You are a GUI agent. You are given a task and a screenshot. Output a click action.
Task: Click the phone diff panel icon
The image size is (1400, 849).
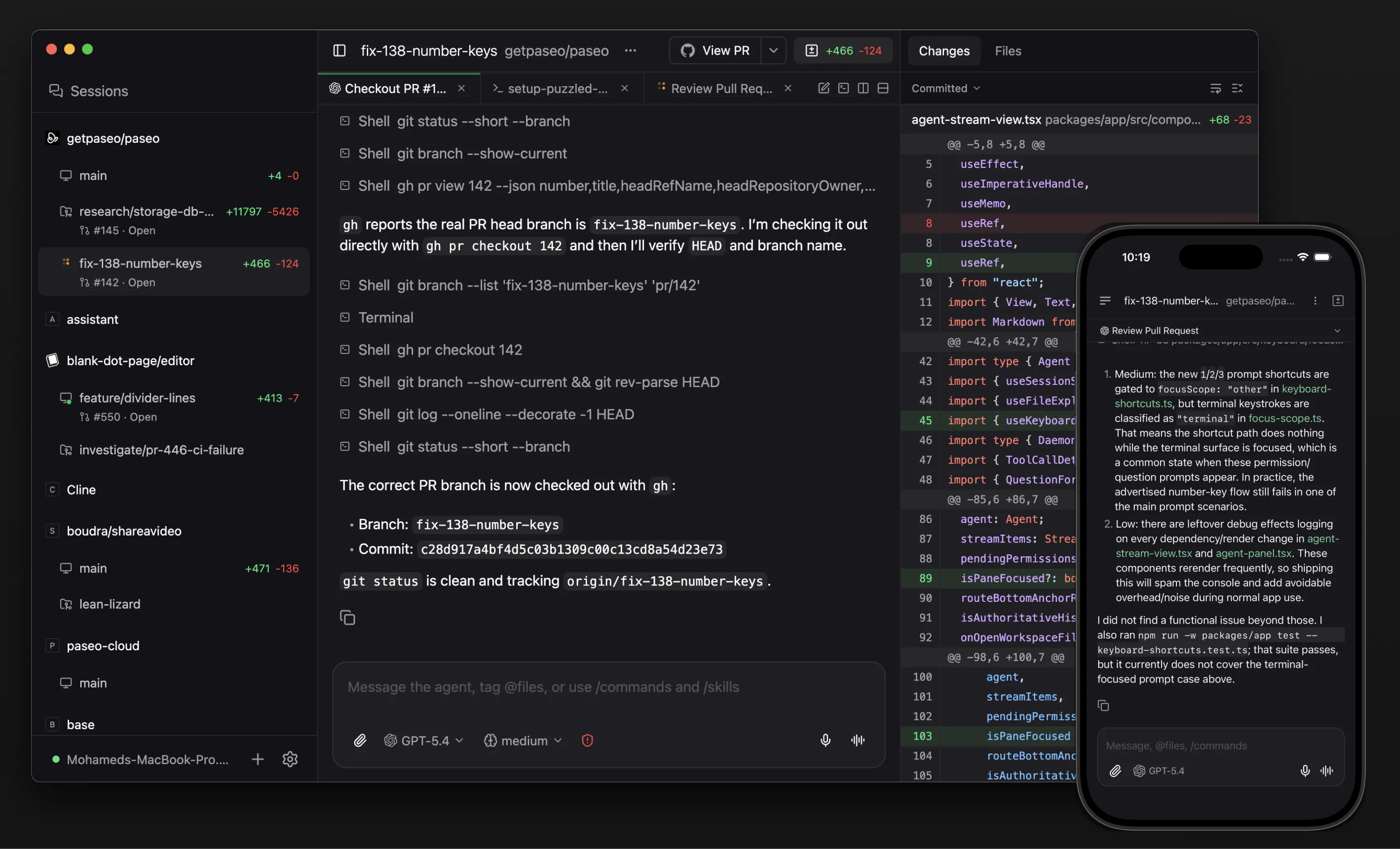click(1338, 300)
